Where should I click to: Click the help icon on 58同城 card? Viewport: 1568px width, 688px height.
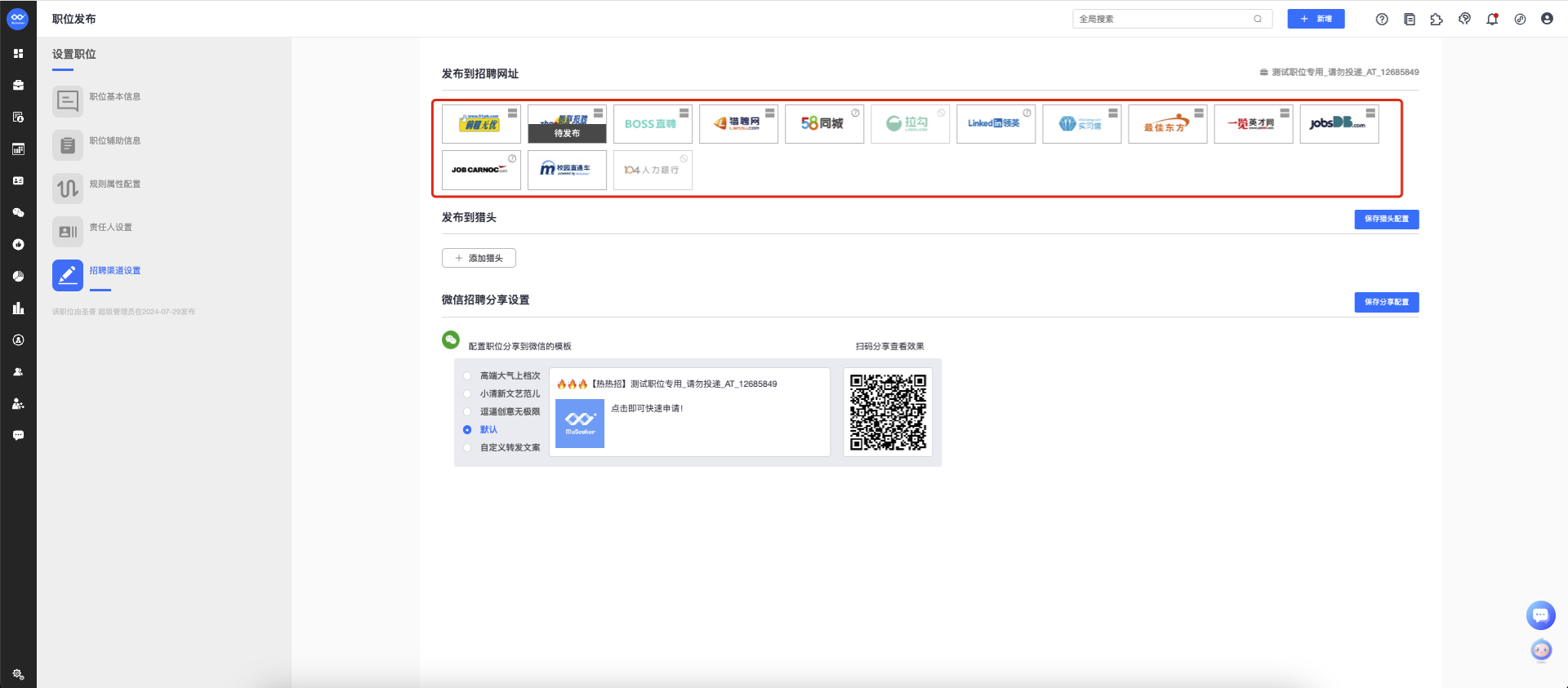pyautogui.click(x=855, y=113)
